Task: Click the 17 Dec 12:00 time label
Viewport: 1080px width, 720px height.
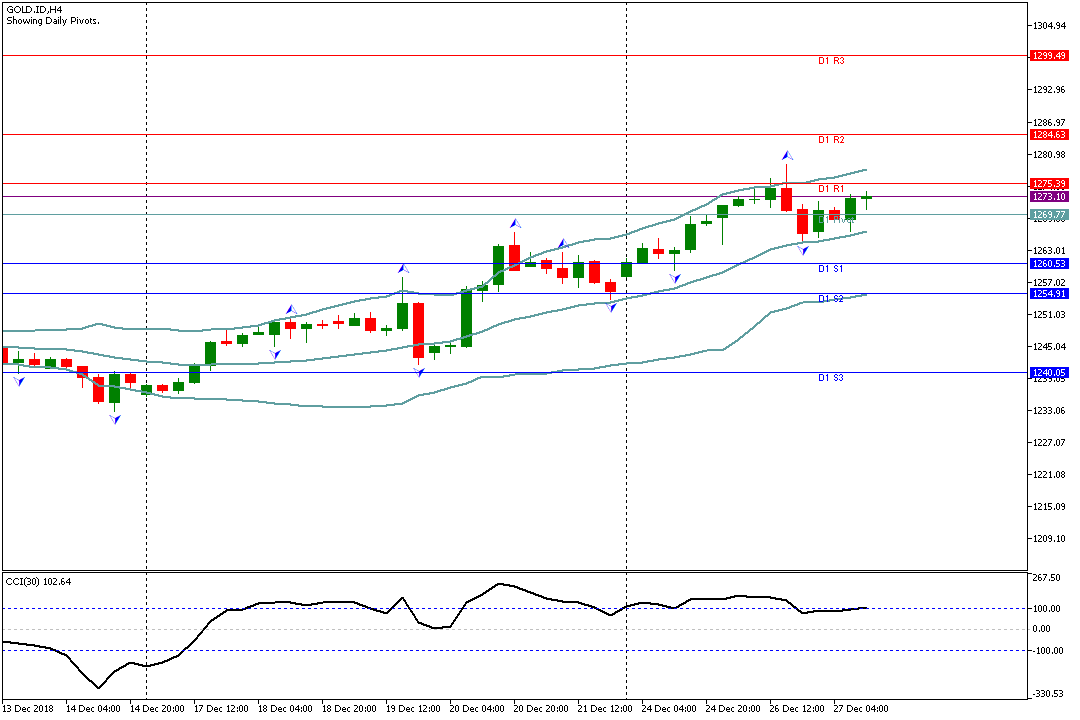Action: [221, 709]
